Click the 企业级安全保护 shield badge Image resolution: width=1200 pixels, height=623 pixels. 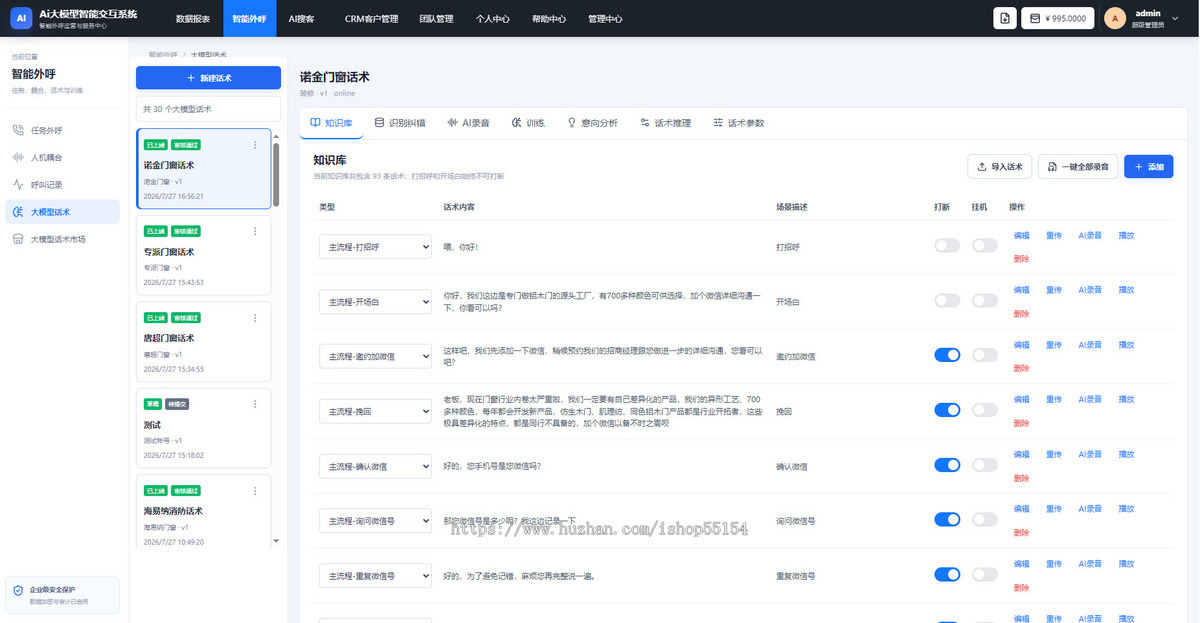click(x=62, y=595)
